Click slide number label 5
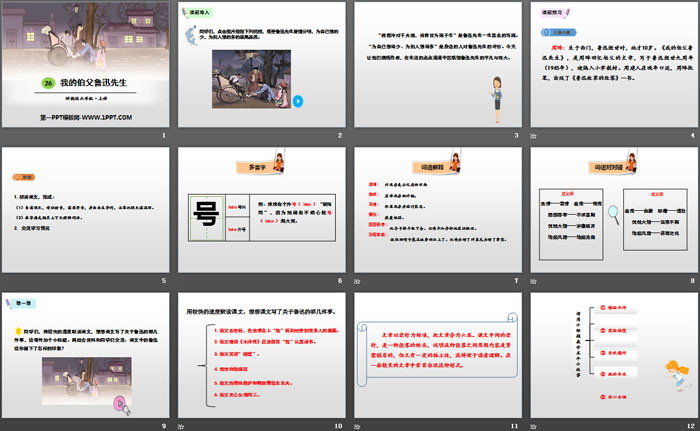Viewport: 700px width, 431px height. click(164, 280)
